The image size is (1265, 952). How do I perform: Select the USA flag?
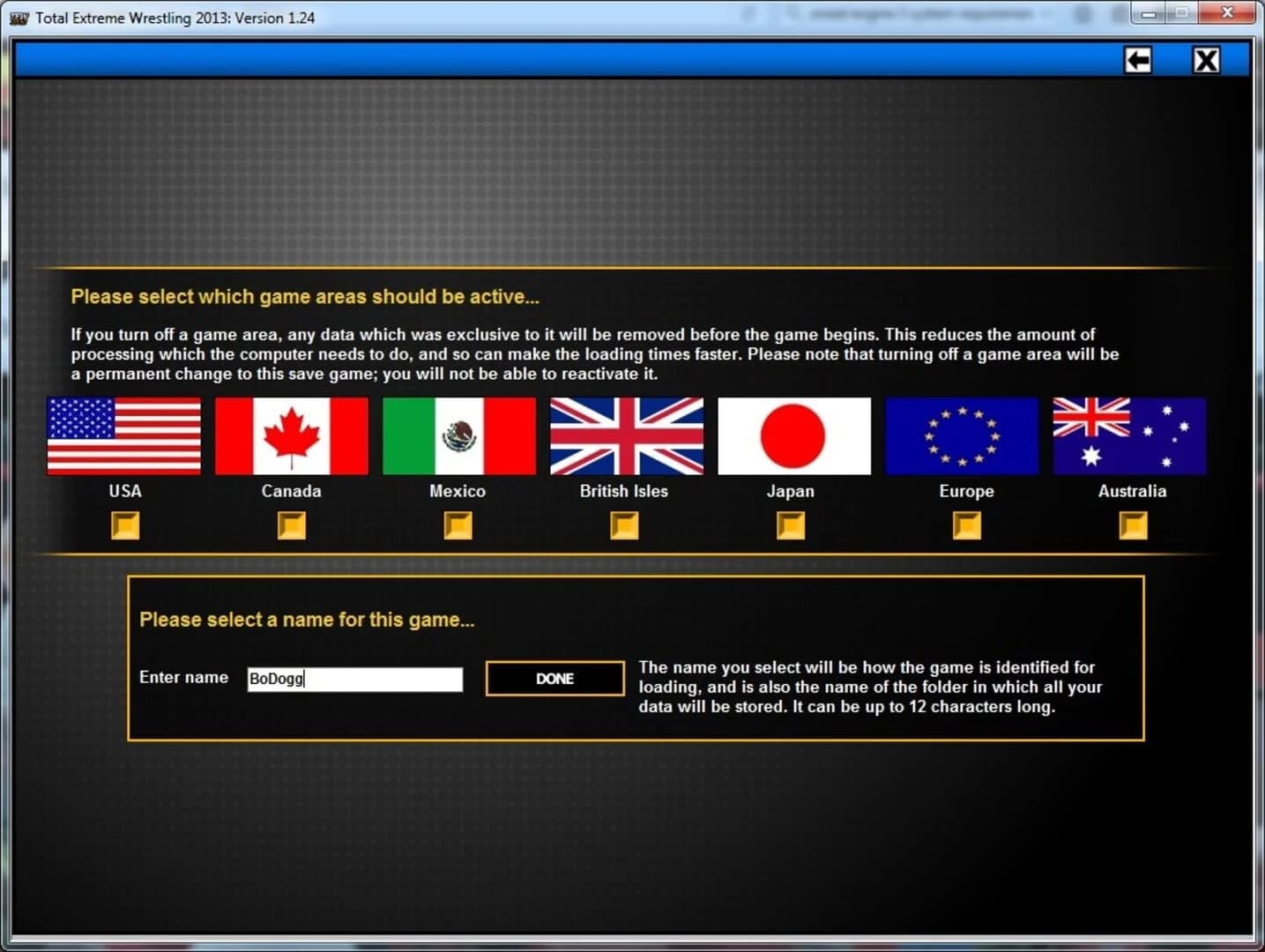click(x=123, y=435)
